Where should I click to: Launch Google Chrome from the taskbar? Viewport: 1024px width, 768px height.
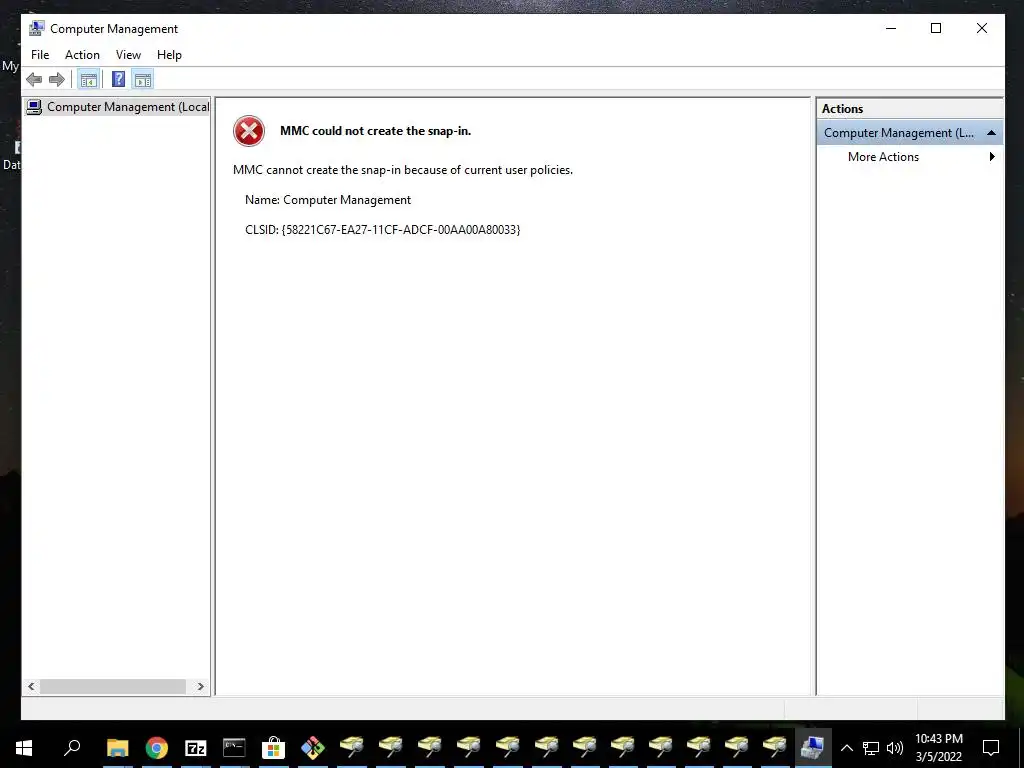point(157,747)
